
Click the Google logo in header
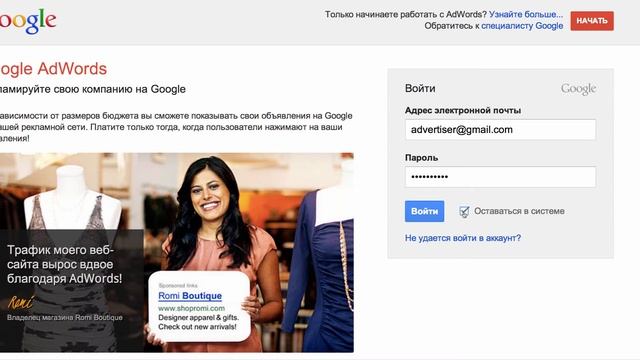pos(28,21)
